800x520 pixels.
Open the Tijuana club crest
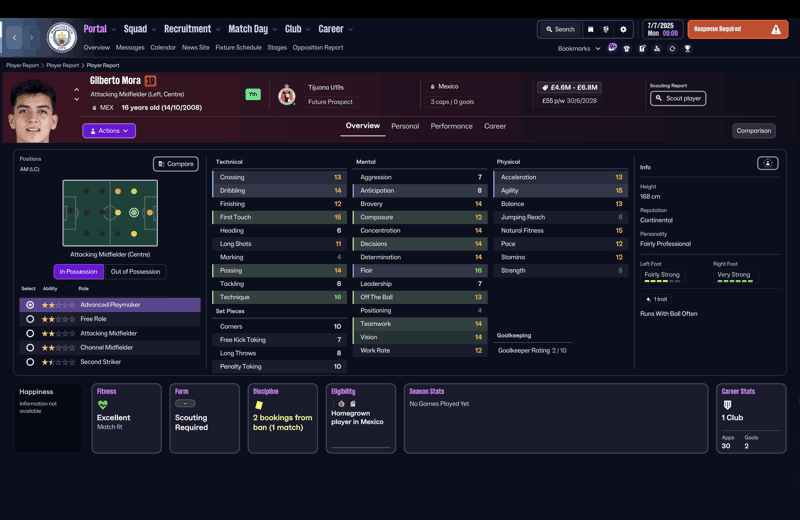(x=287, y=95)
